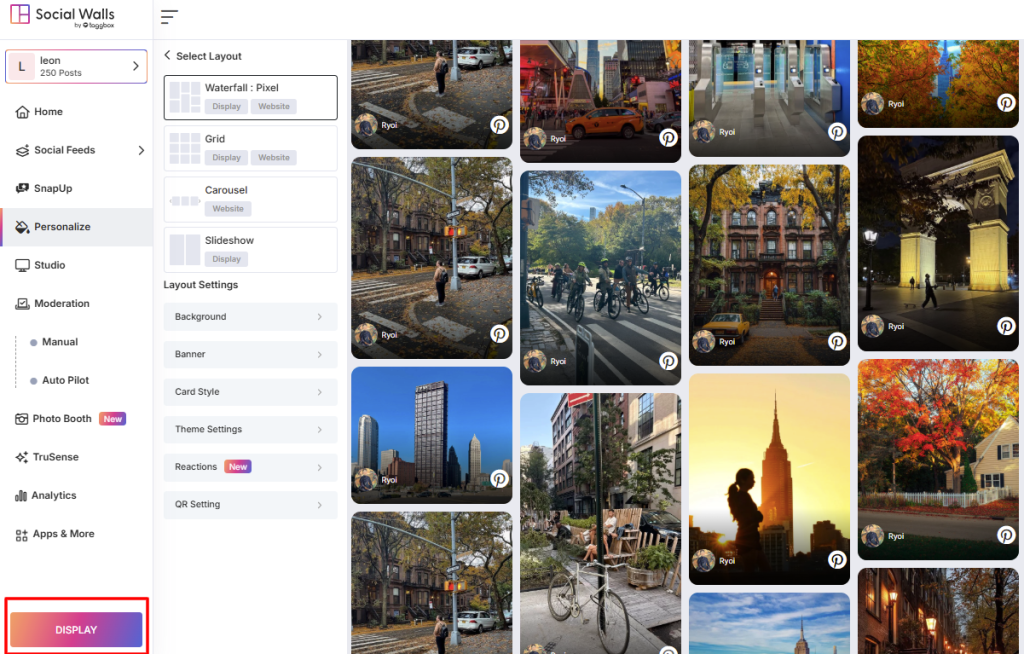This screenshot has width=1024, height=654.
Task: Open Manual under Moderation
Action: pyautogui.click(x=59, y=342)
